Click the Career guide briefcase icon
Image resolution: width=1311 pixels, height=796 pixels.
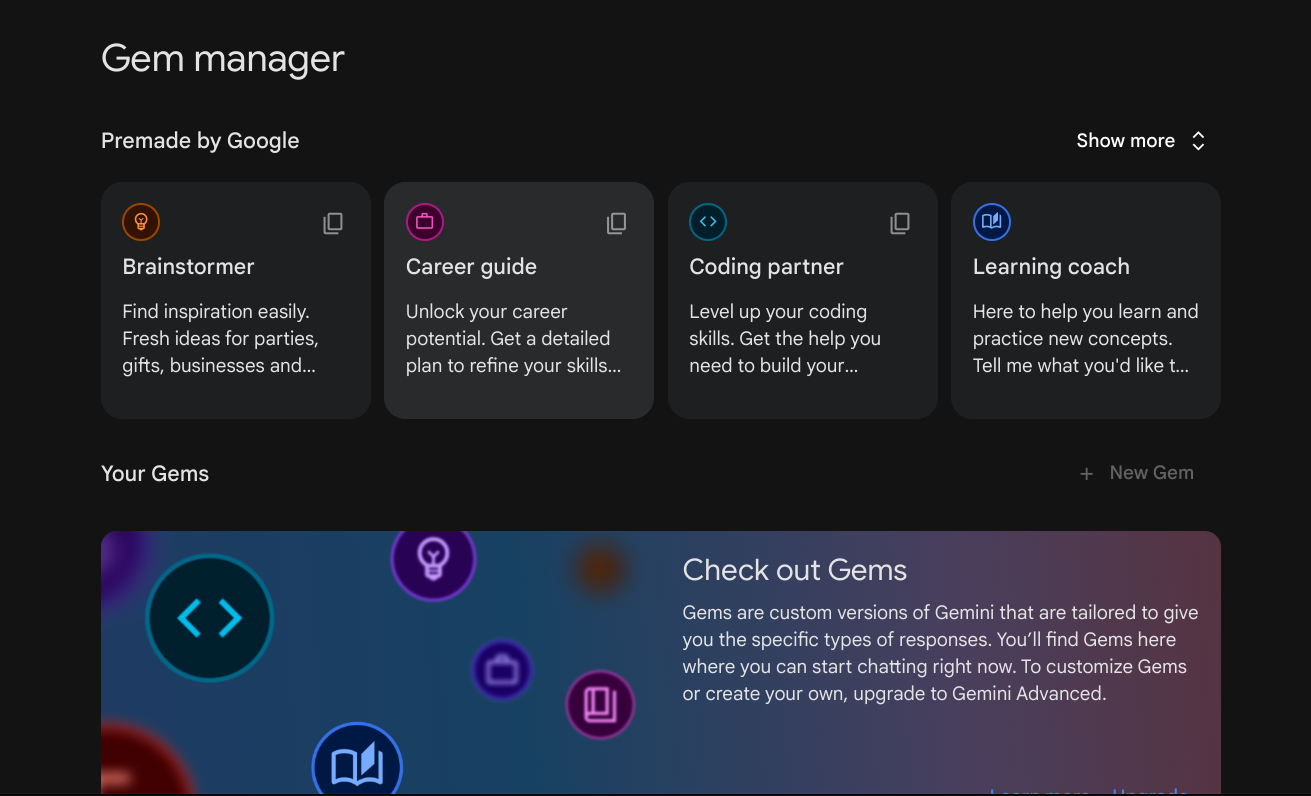click(x=425, y=222)
